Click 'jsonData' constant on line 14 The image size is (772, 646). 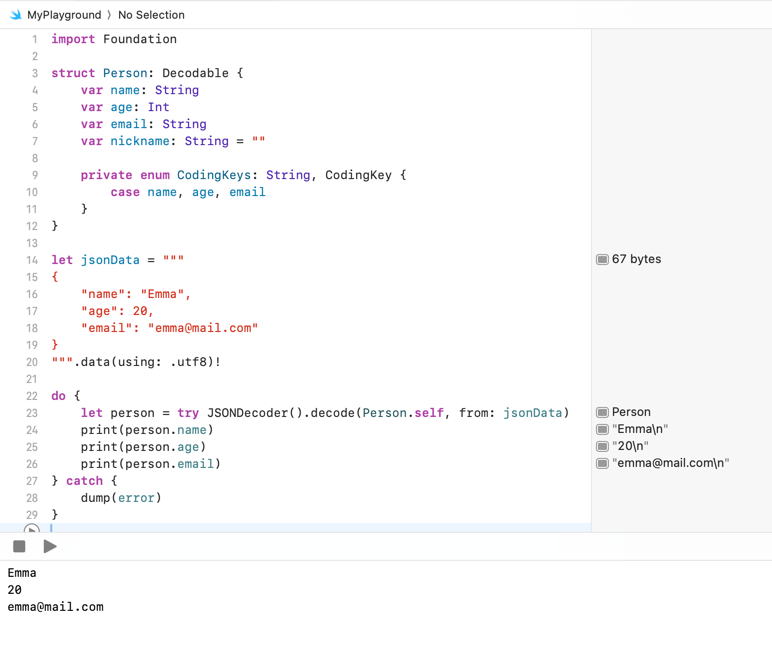(x=110, y=260)
